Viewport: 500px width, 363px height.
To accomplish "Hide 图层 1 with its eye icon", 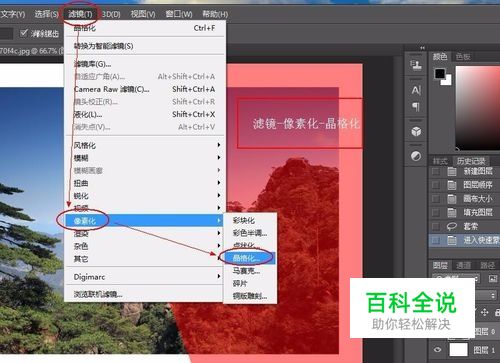I will point(438,350).
